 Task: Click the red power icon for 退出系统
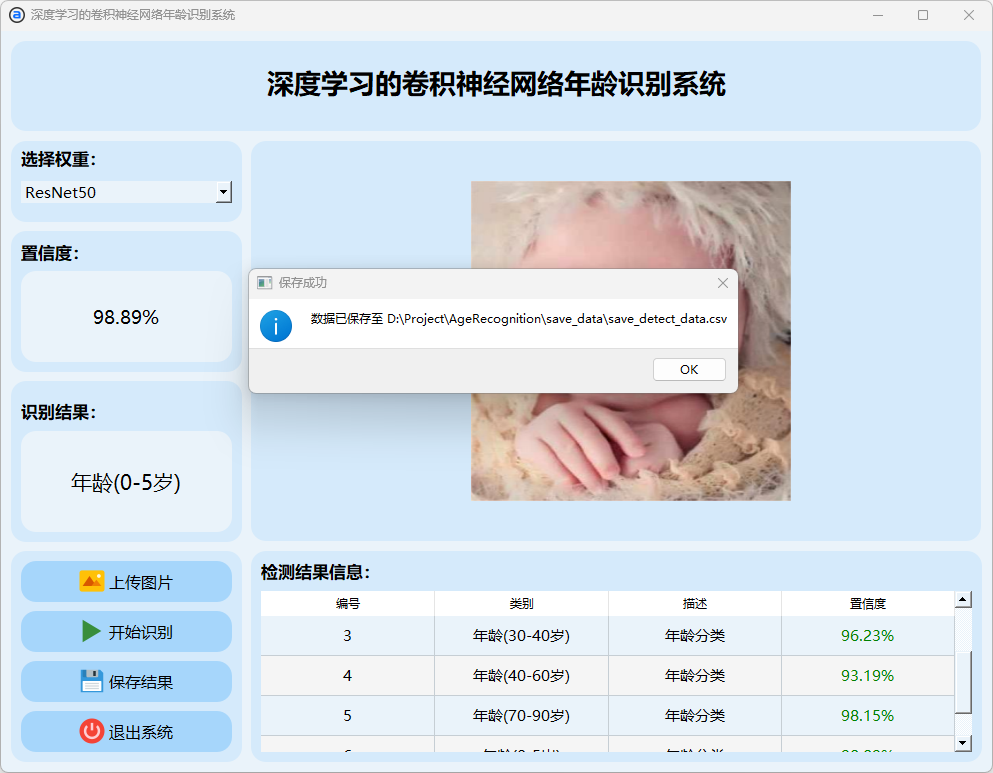point(91,731)
